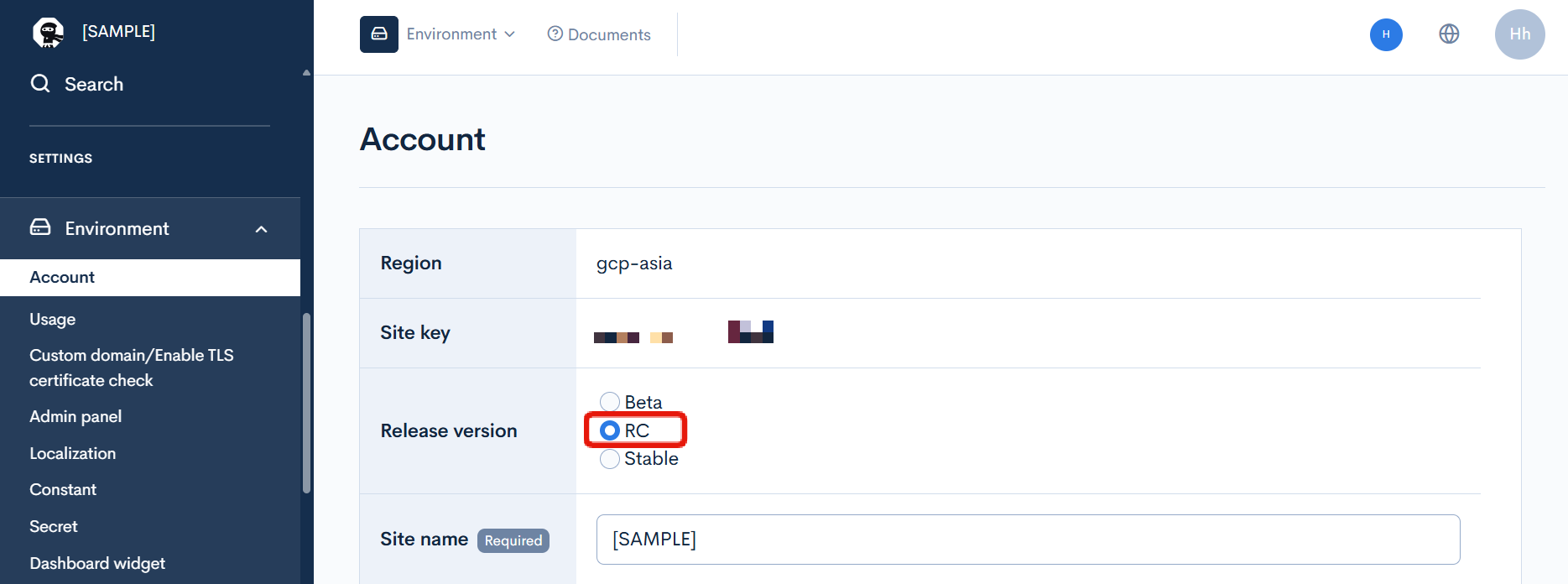
Task: Open the Environment dropdown in the top bar
Action: coord(460,34)
